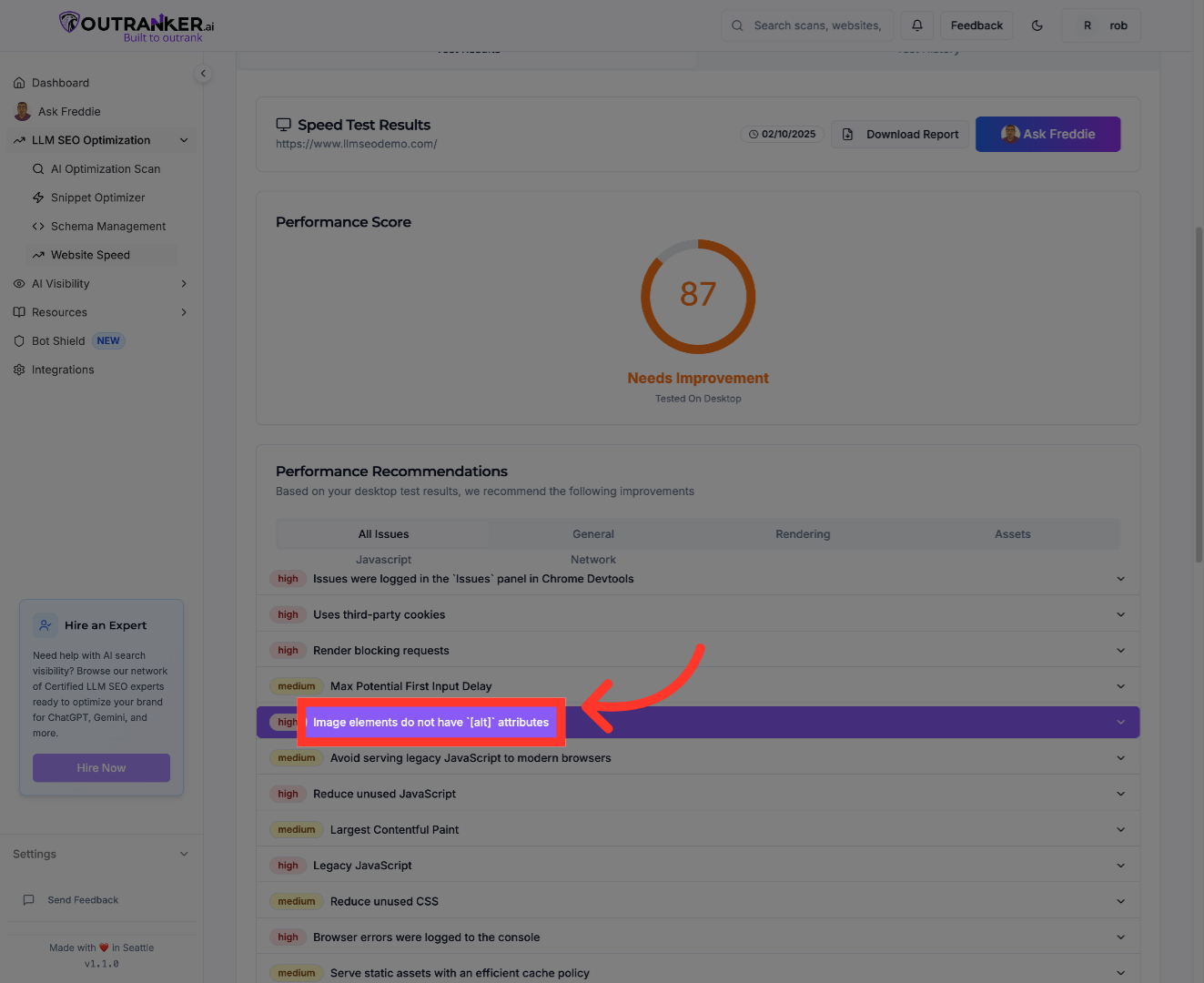Collapse the sidebar with arrow button
The image size is (1204, 983).
(203, 74)
